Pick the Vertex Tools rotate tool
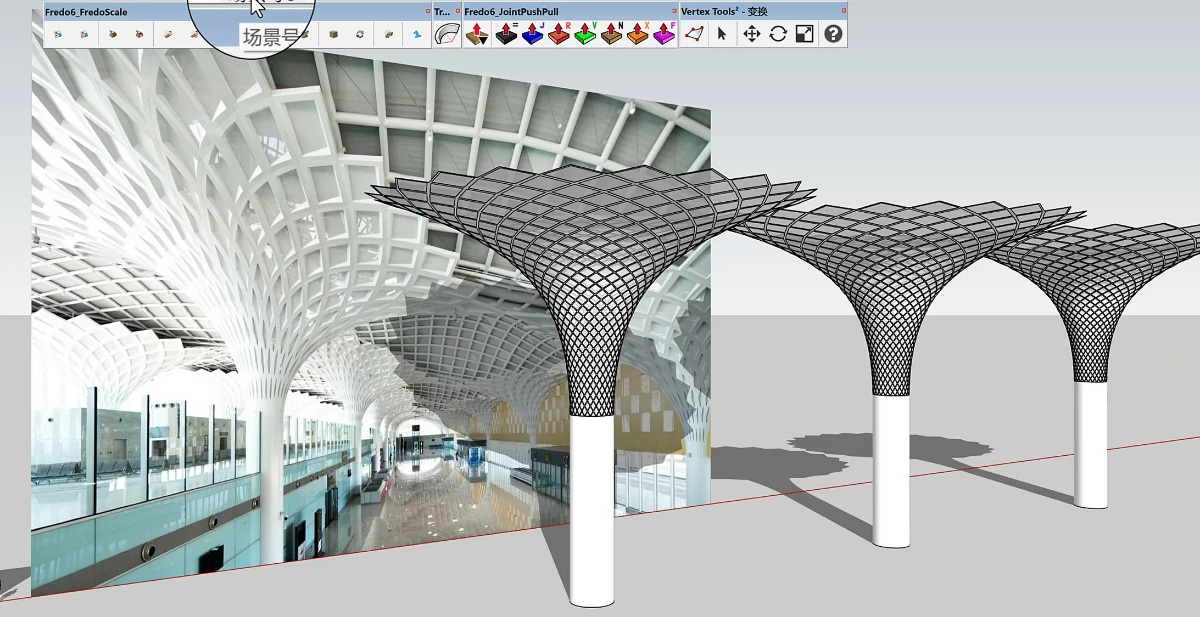The height and width of the screenshot is (617, 1200). tap(778, 34)
